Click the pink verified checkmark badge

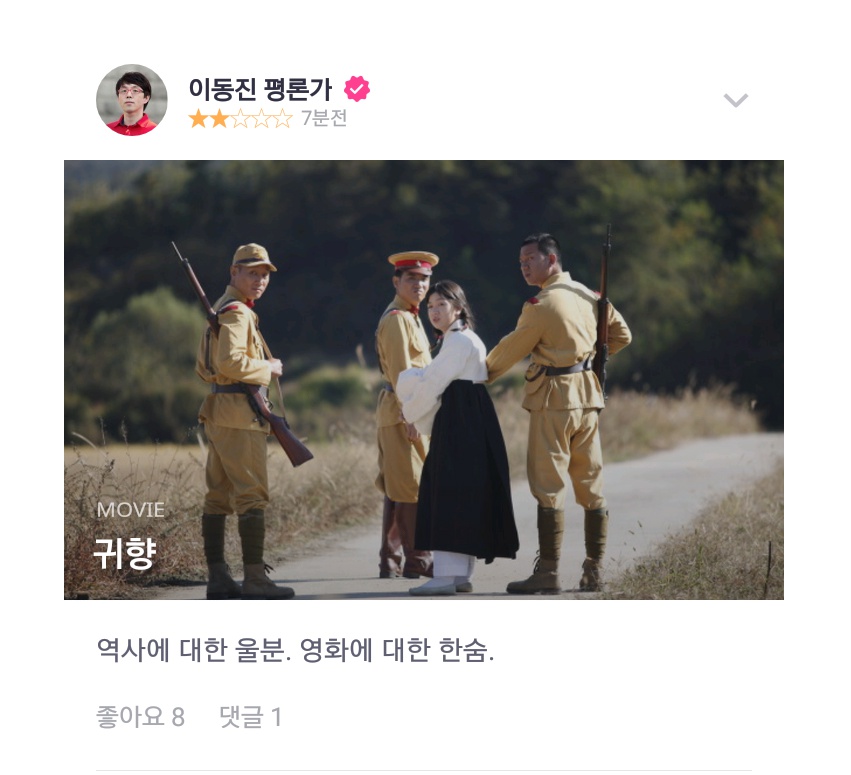pyautogui.click(x=357, y=88)
